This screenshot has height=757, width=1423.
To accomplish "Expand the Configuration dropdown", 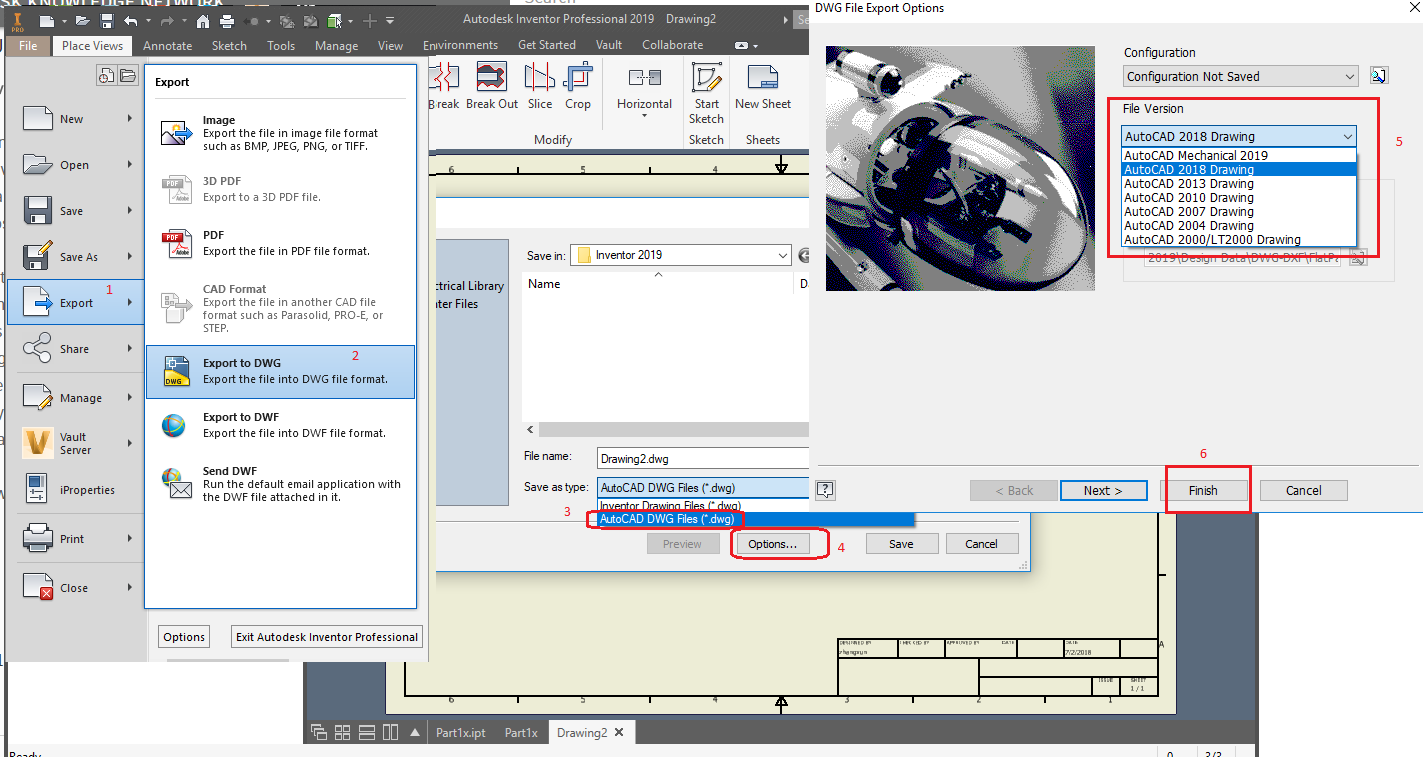I will click(x=1349, y=76).
